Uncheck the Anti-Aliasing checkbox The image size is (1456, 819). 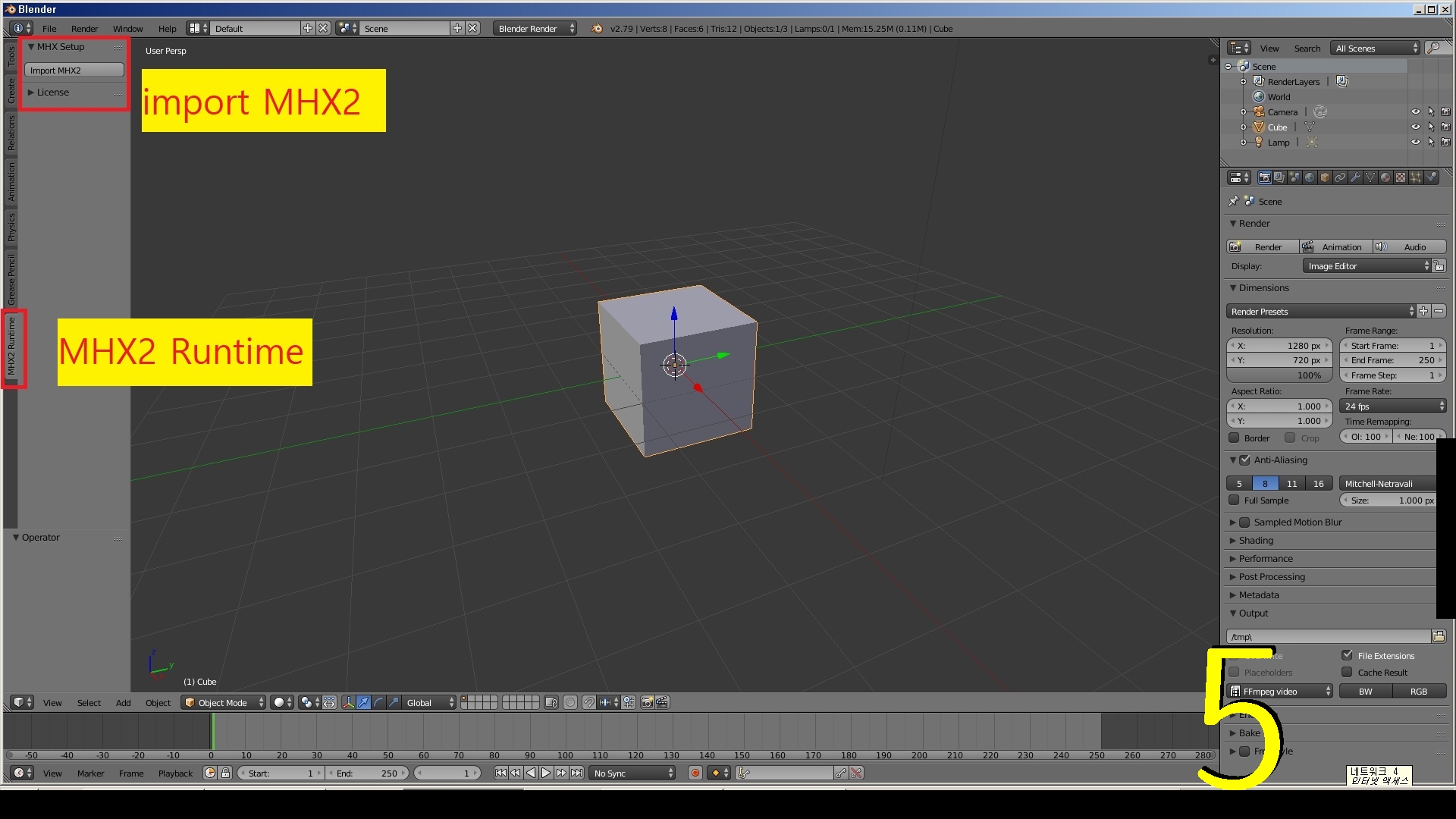click(1244, 460)
